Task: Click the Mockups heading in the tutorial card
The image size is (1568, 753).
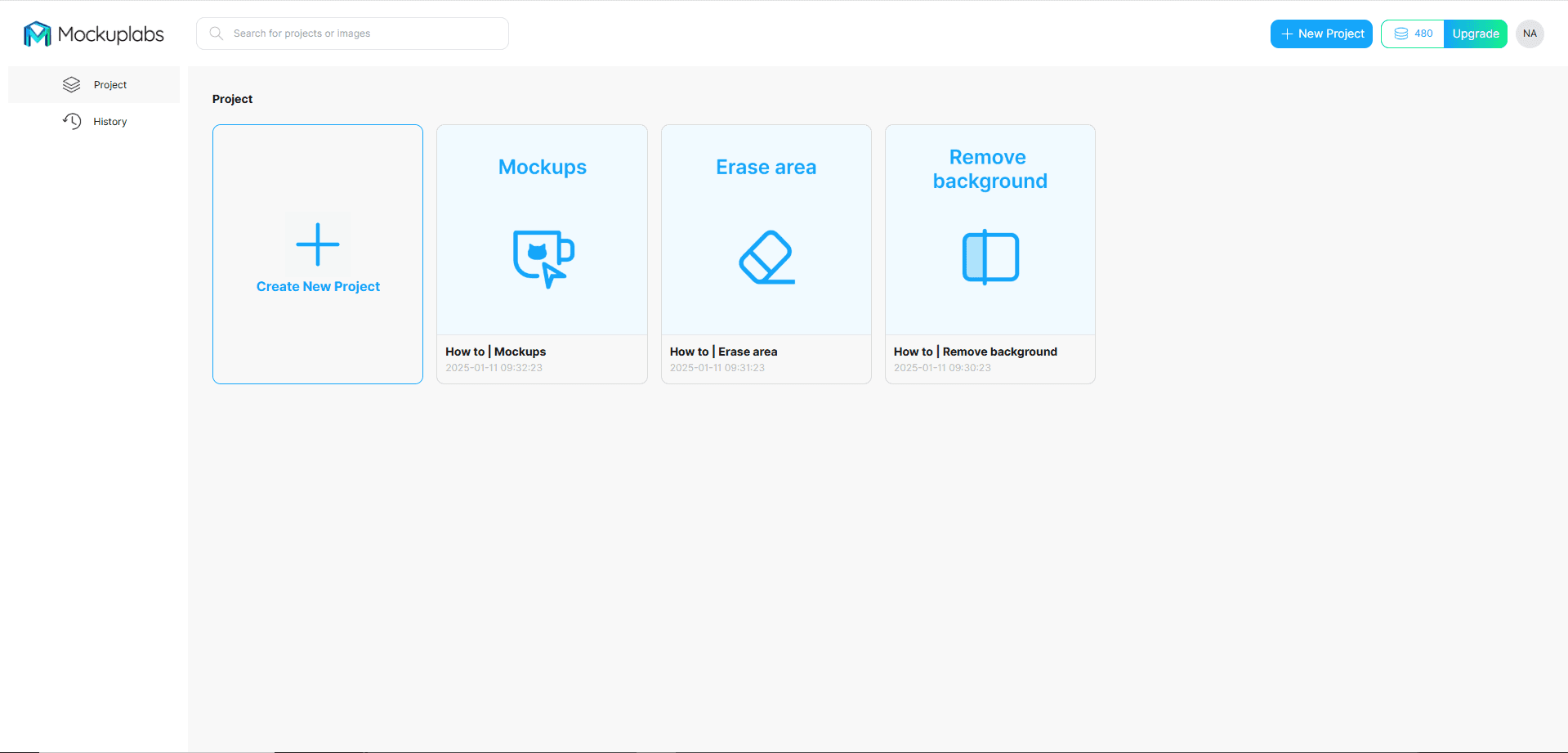Action: tap(543, 167)
